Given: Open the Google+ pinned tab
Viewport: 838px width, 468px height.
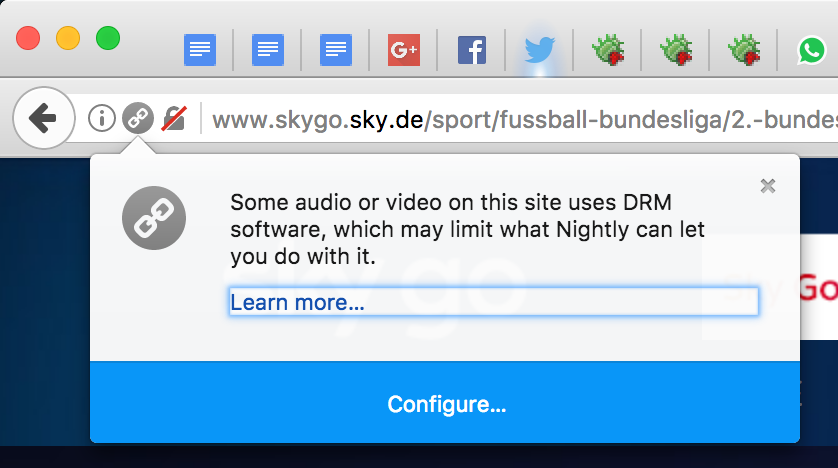Looking at the screenshot, I should pyautogui.click(x=404, y=49).
